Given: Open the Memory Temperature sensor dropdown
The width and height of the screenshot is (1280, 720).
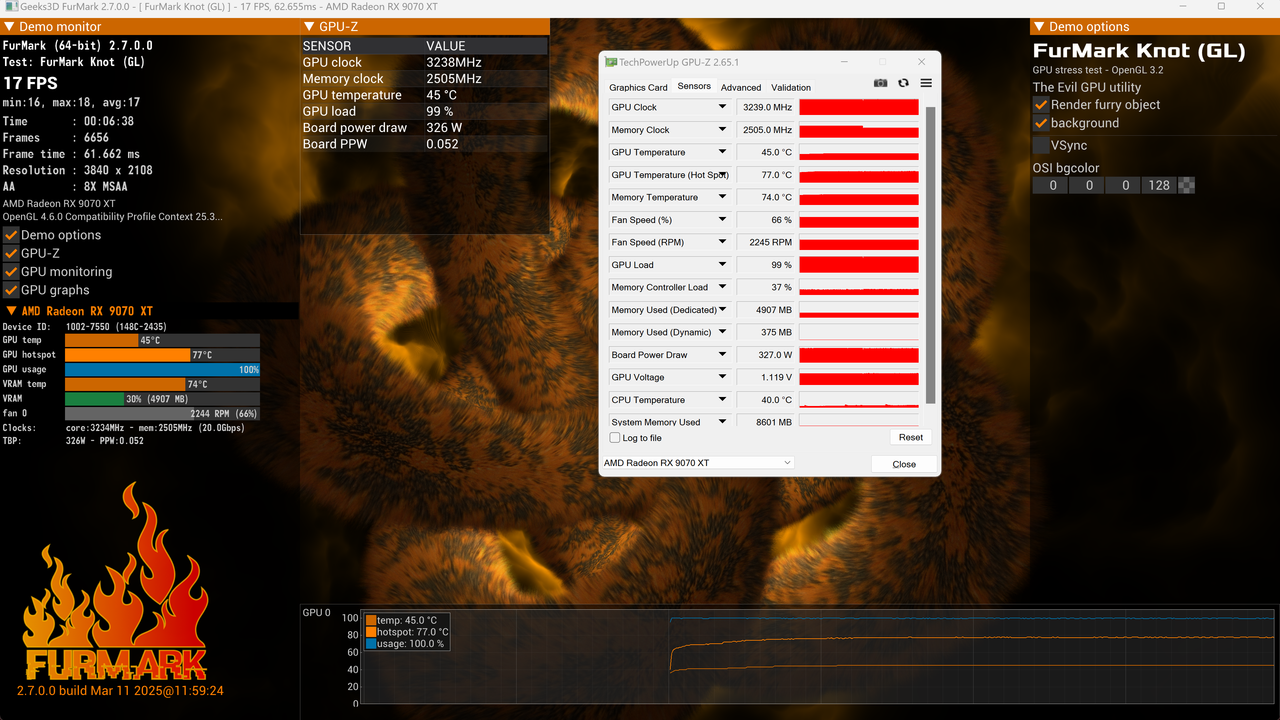Looking at the screenshot, I should coord(722,197).
